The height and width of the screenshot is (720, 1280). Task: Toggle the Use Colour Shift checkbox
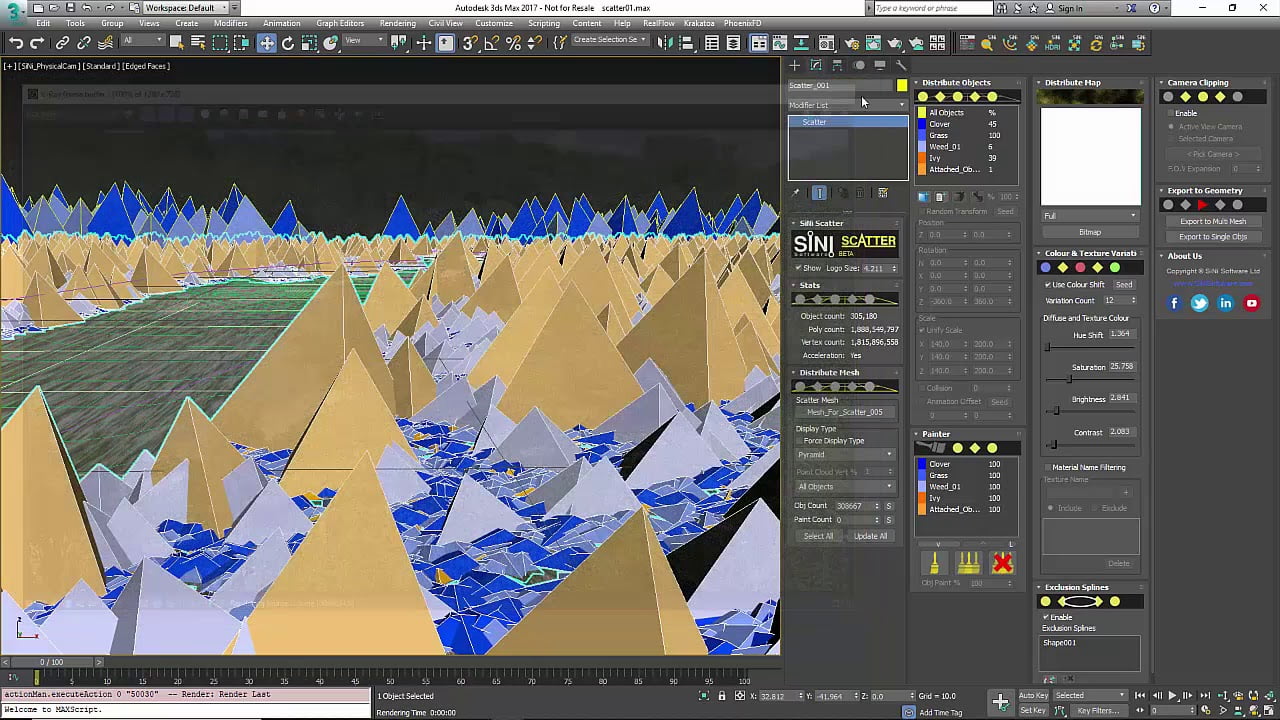1048,285
